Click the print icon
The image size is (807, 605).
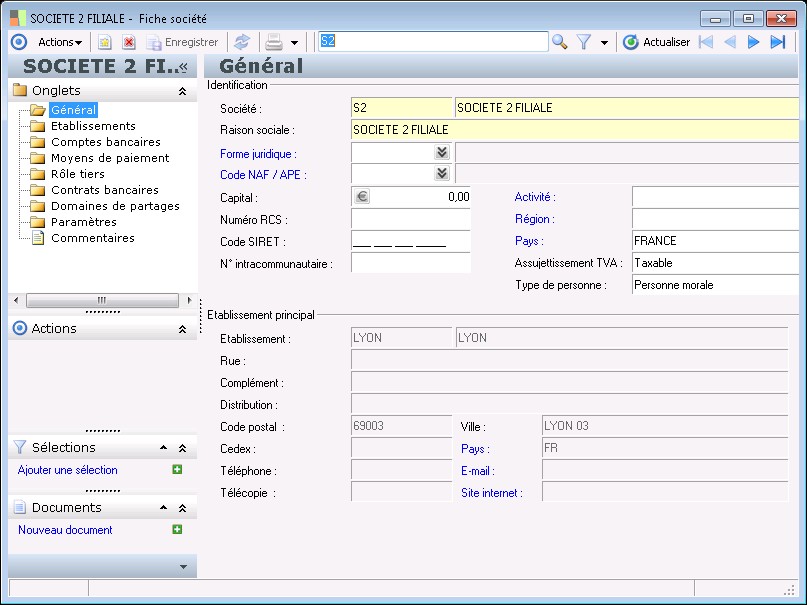point(273,42)
